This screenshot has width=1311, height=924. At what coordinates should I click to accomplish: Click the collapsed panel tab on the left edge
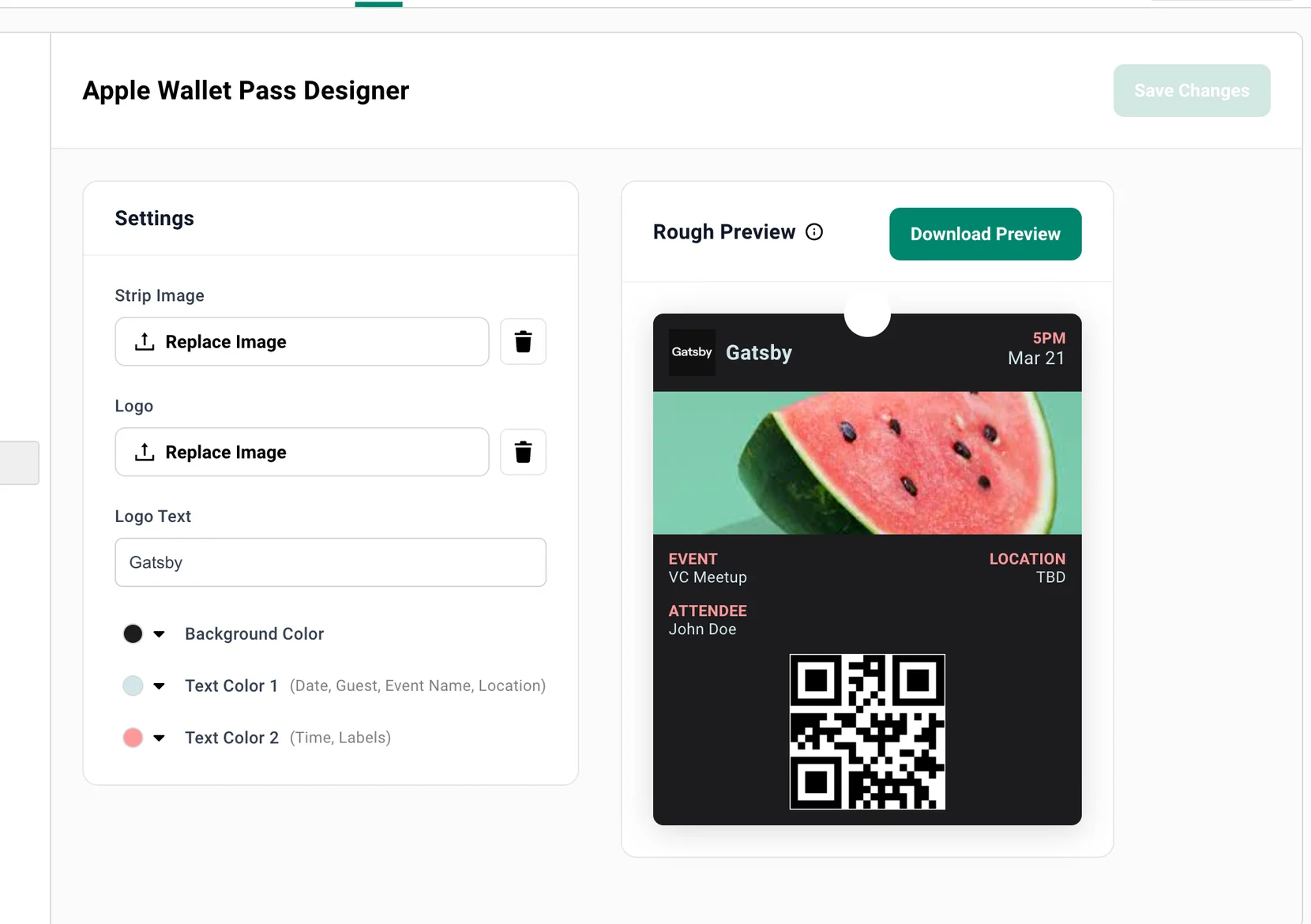(19, 463)
